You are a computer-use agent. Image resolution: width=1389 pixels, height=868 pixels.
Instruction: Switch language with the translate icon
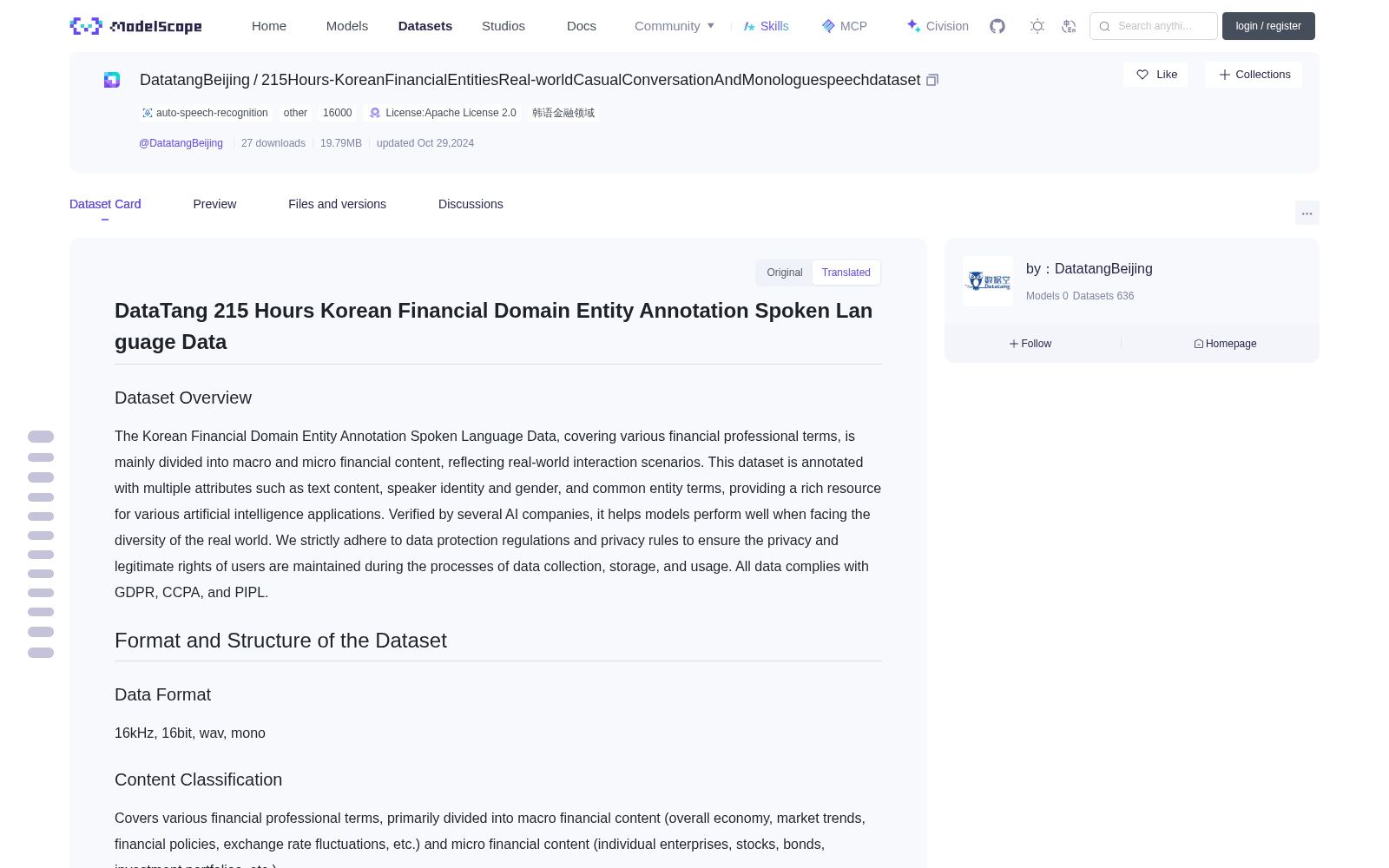(1069, 26)
